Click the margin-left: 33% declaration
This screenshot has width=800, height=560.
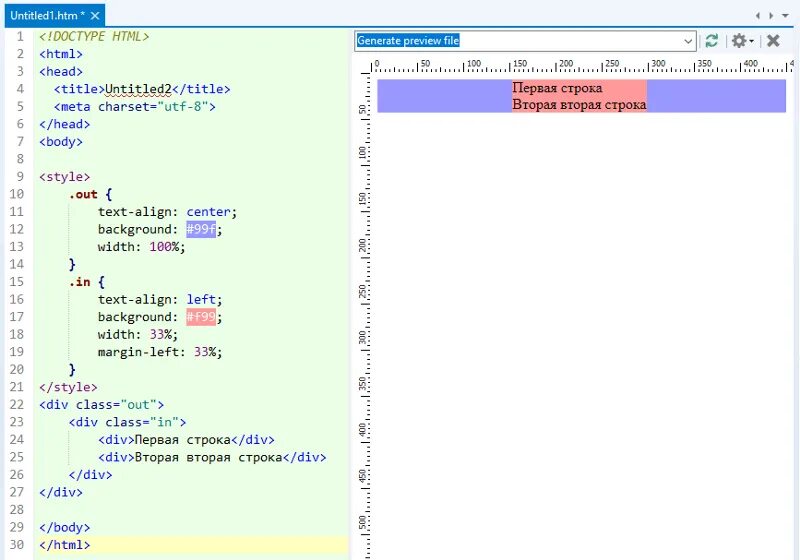pyautogui.click(x=160, y=352)
